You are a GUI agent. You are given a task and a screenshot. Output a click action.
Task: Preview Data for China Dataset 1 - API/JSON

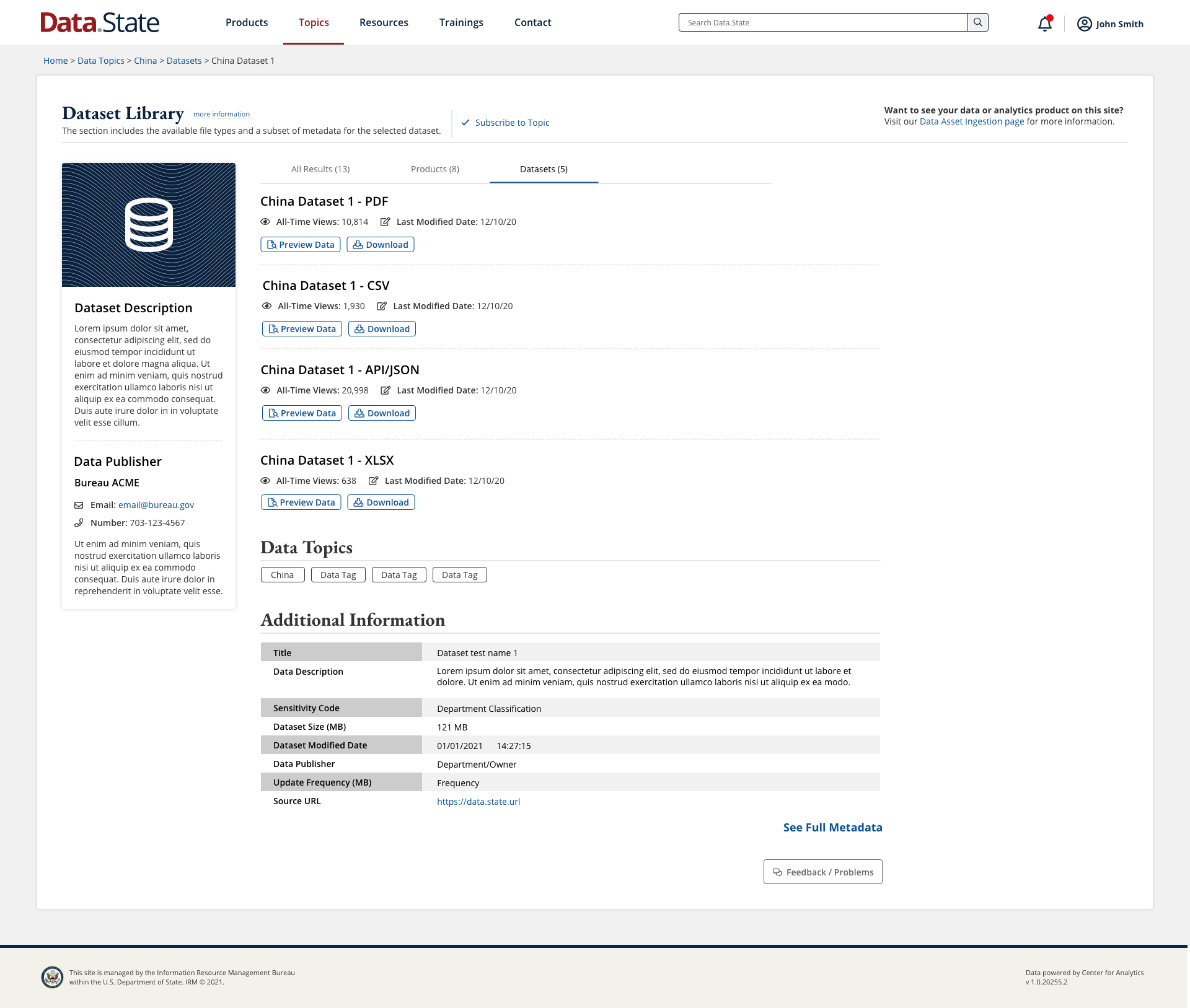[302, 413]
